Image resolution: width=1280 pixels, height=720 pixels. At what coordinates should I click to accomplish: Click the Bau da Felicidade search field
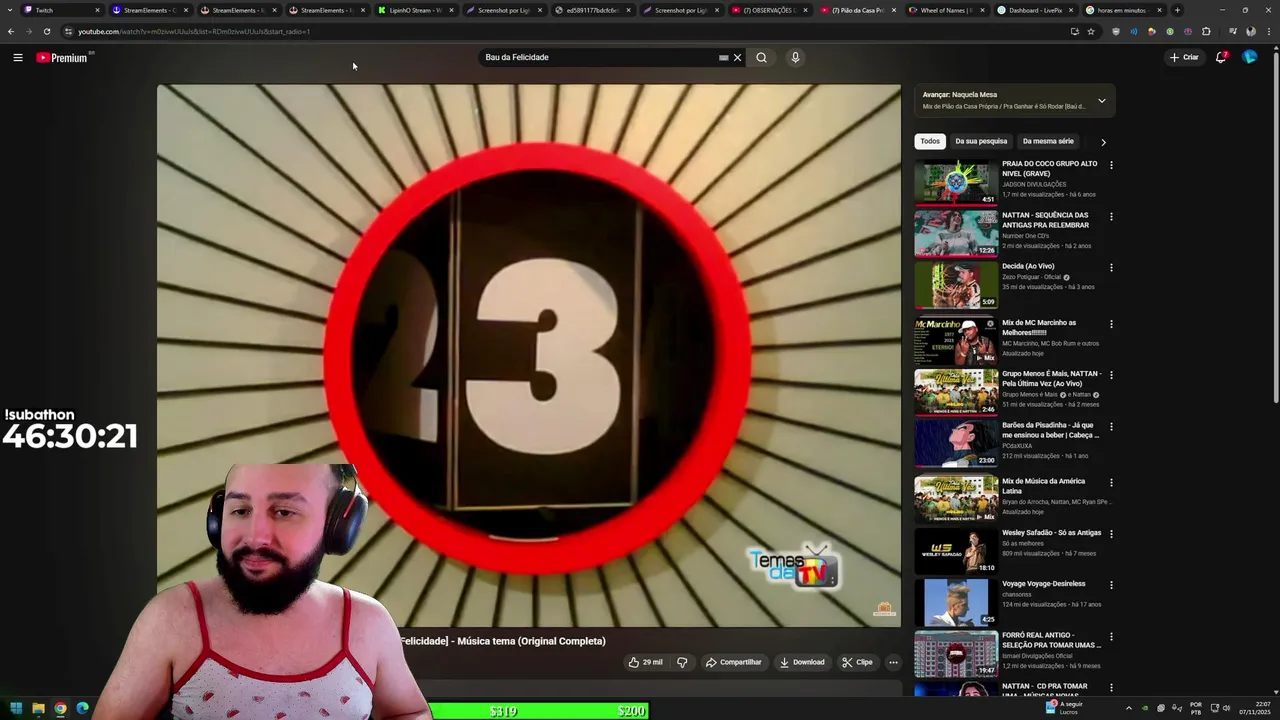click(x=598, y=57)
